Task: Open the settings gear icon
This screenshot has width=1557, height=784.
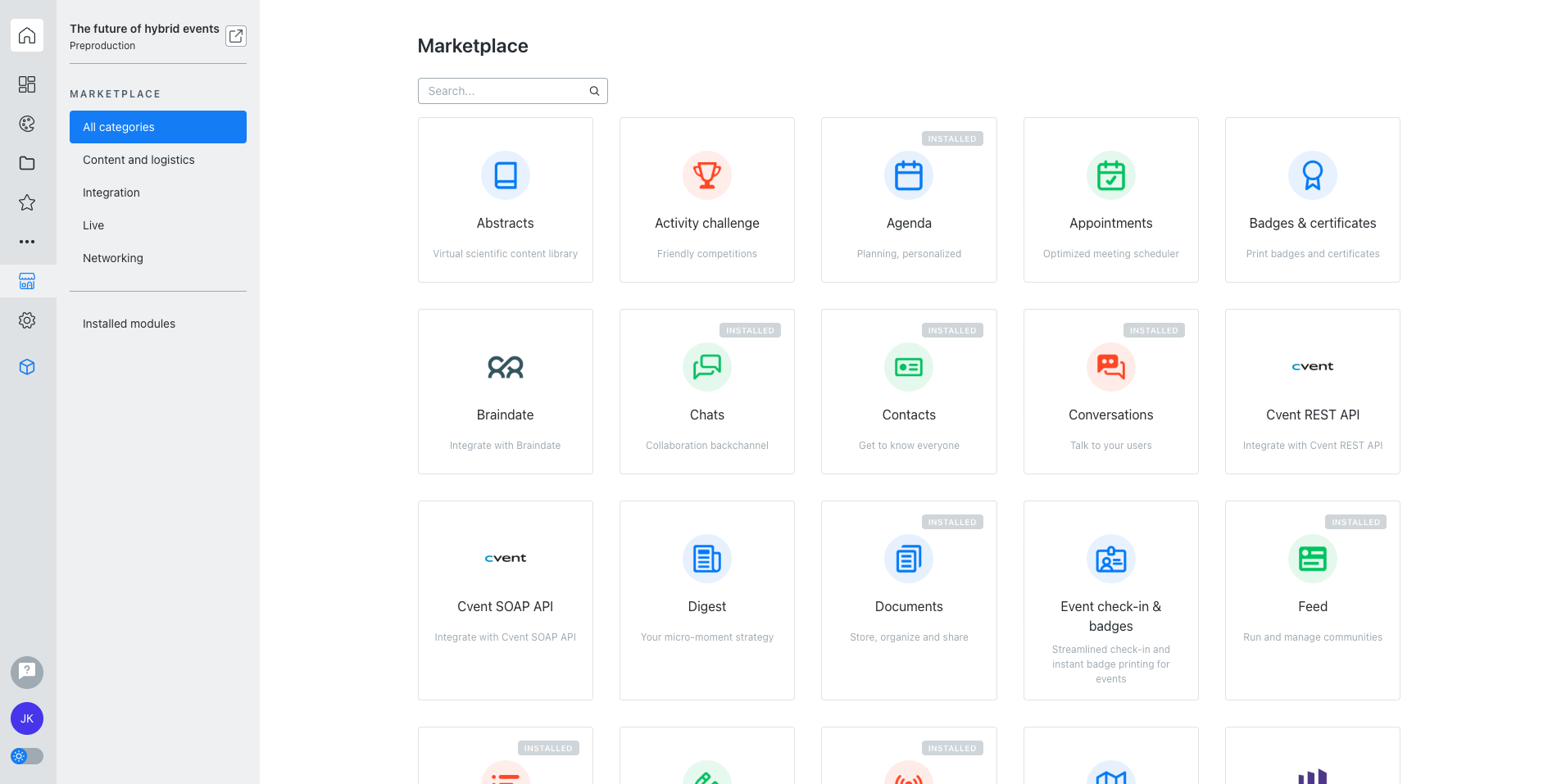Action: 27,320
